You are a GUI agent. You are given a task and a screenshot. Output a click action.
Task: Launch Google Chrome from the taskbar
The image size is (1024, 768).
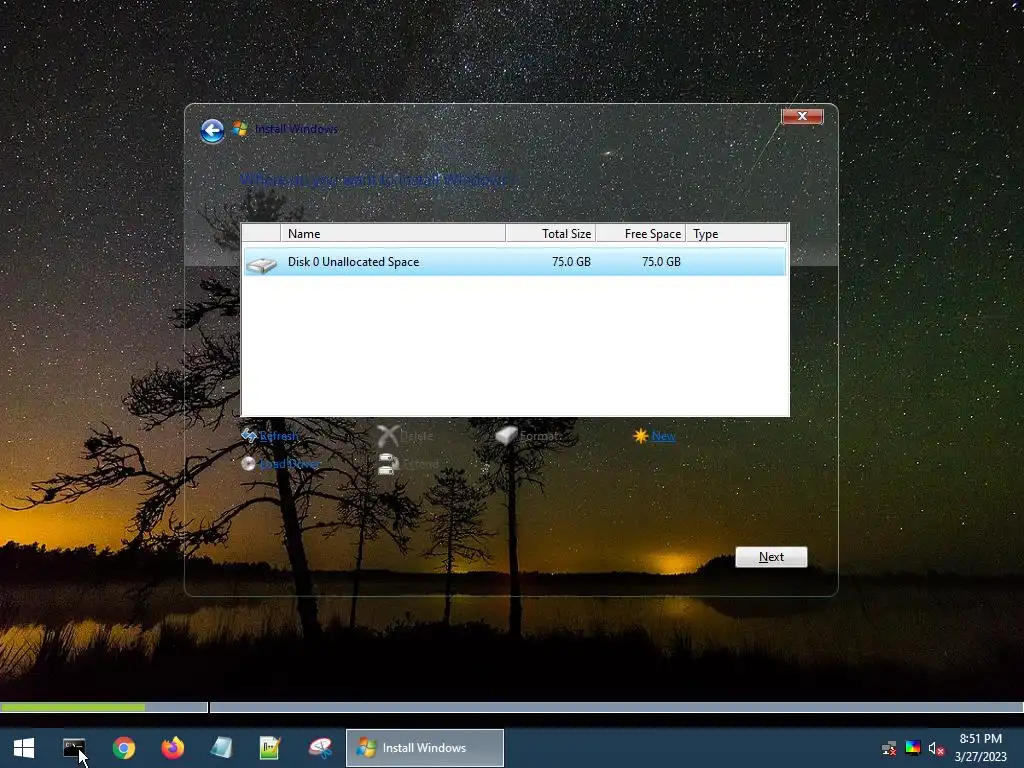click(x=123, y=748)
